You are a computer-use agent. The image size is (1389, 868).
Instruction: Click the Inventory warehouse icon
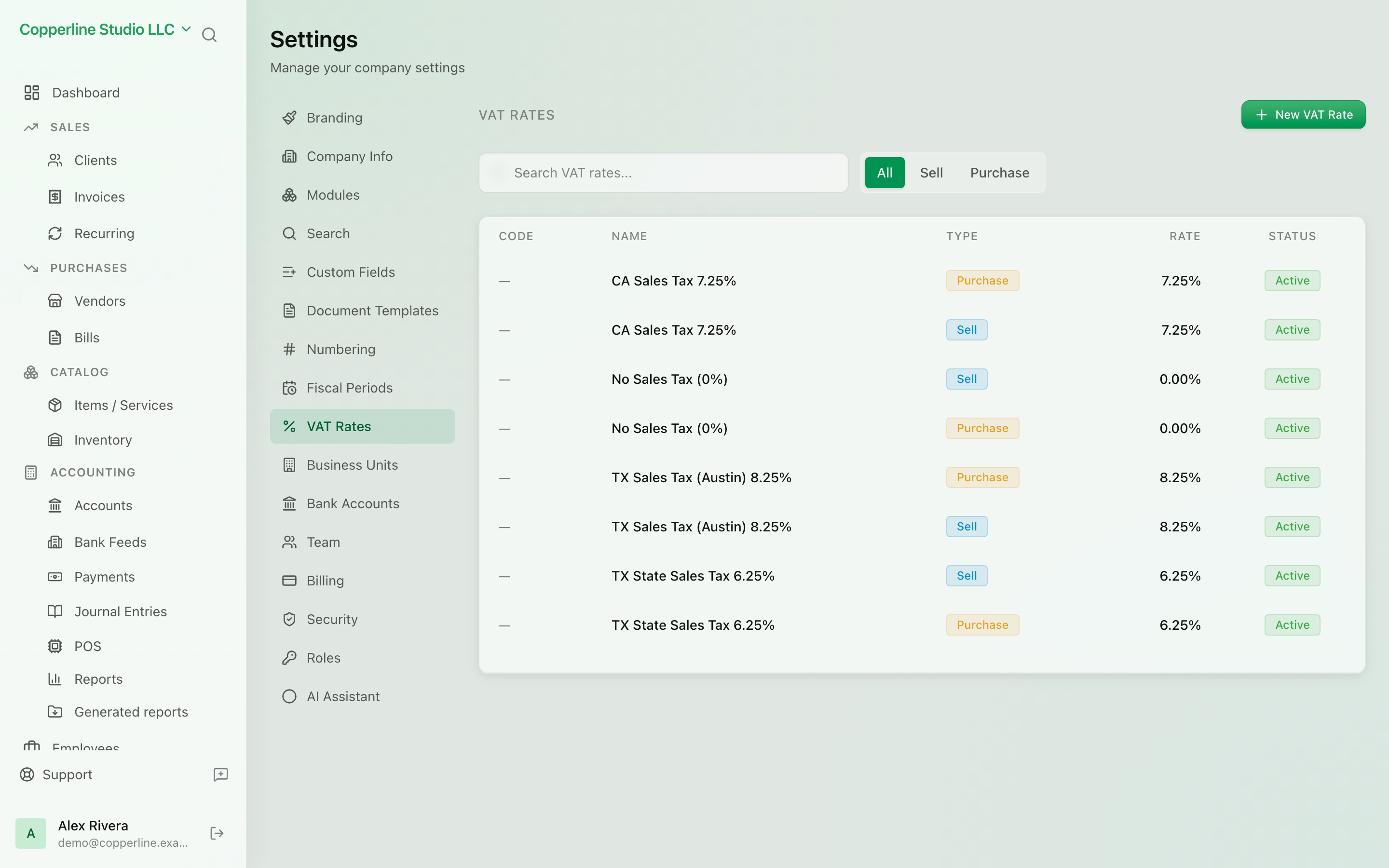tap(55, 440)
